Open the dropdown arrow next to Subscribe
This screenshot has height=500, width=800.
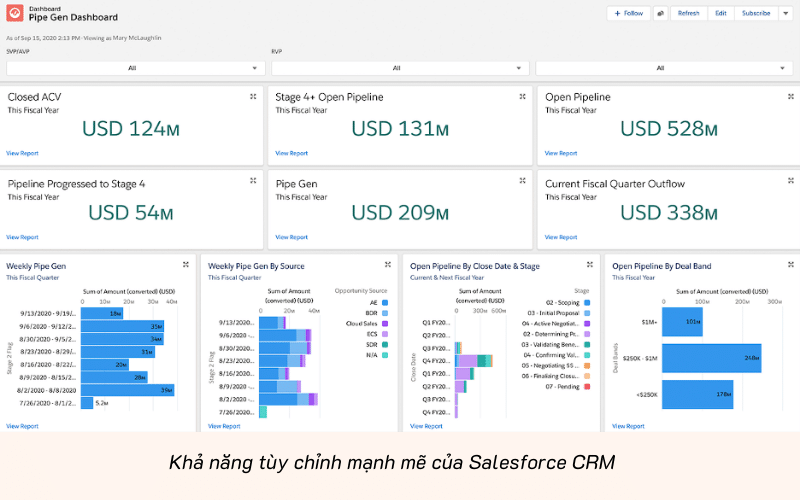(x=786, y=13)
